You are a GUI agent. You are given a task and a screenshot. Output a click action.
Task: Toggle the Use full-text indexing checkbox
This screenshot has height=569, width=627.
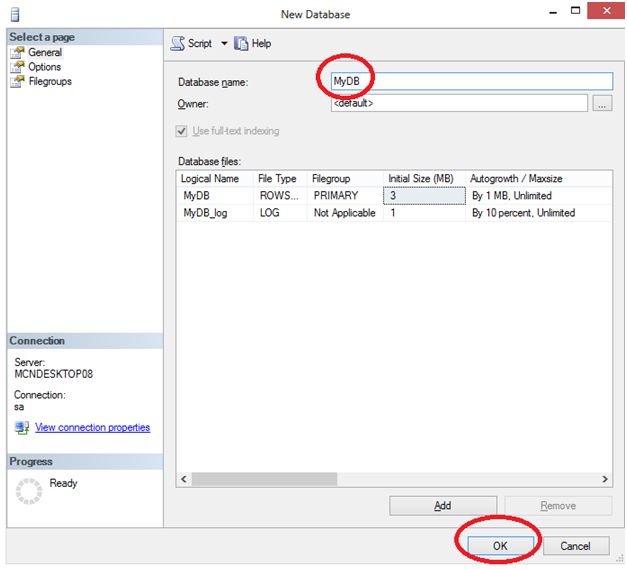[182, 131]
